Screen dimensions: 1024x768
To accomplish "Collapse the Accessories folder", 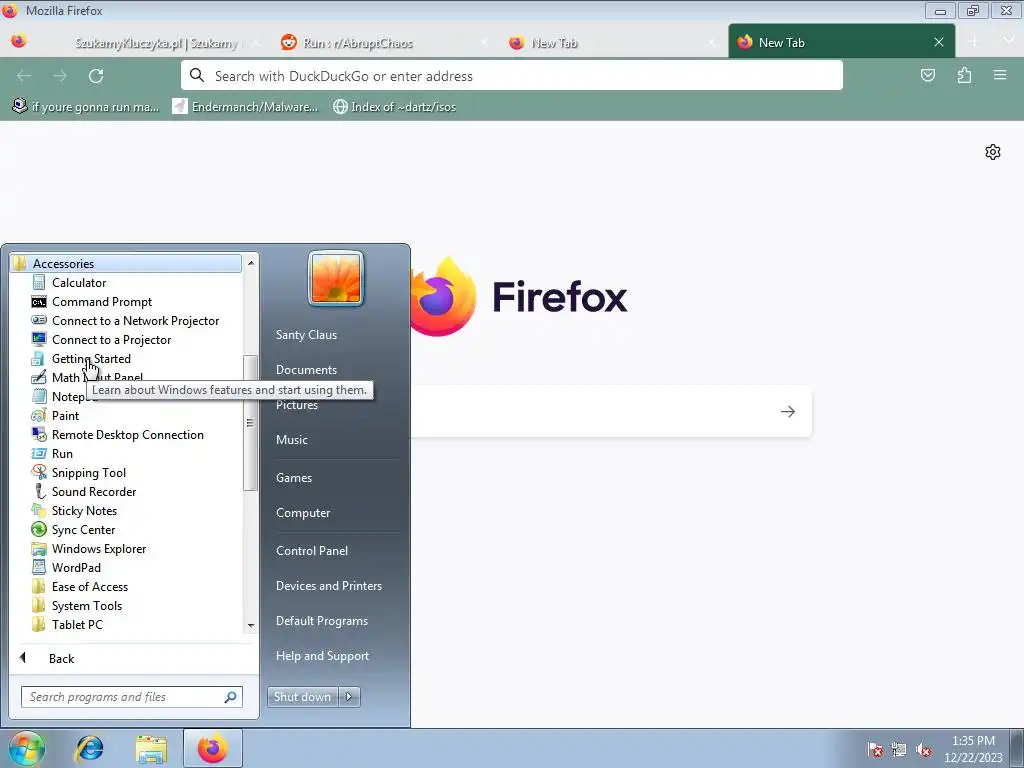I will pos(126,263).
